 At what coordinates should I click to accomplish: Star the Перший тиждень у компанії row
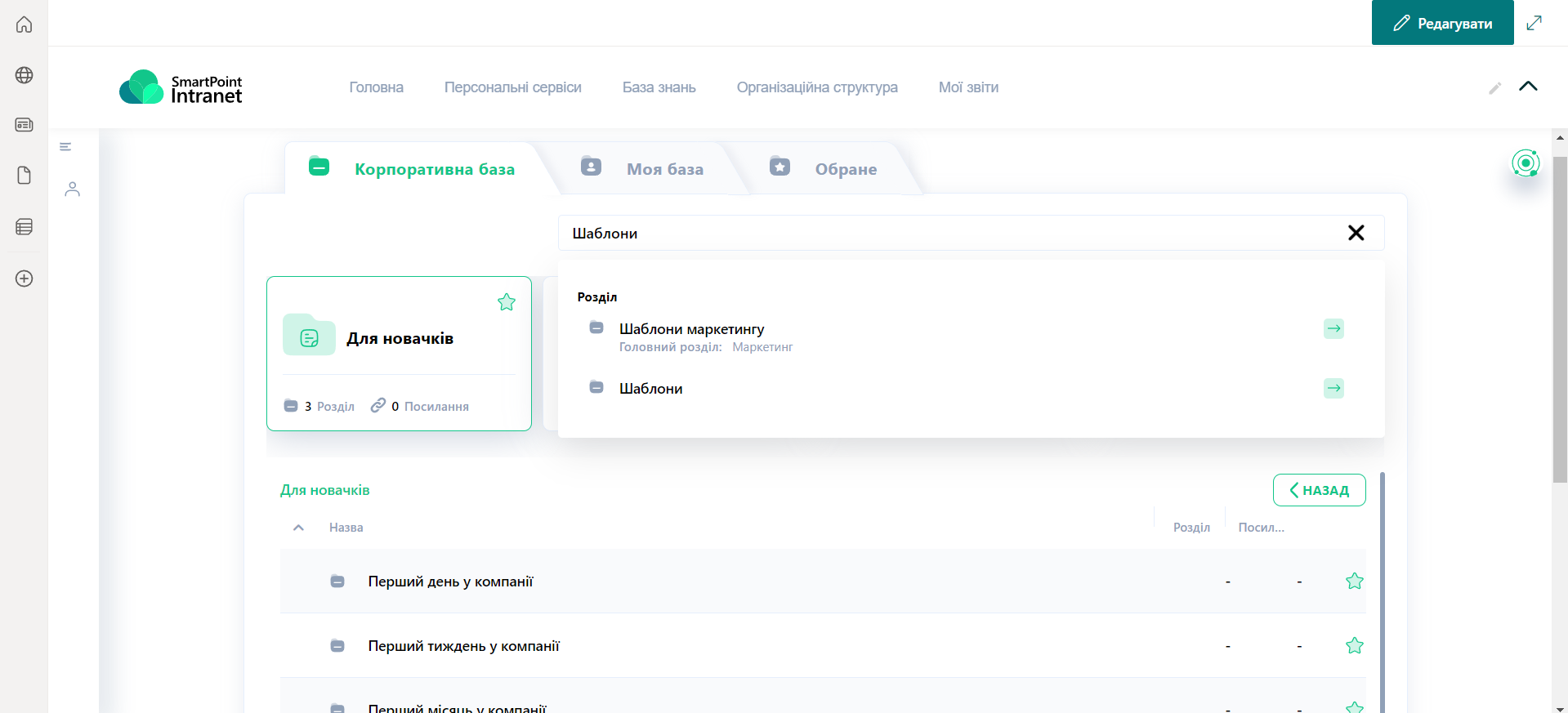click(x=1354, y=646)
